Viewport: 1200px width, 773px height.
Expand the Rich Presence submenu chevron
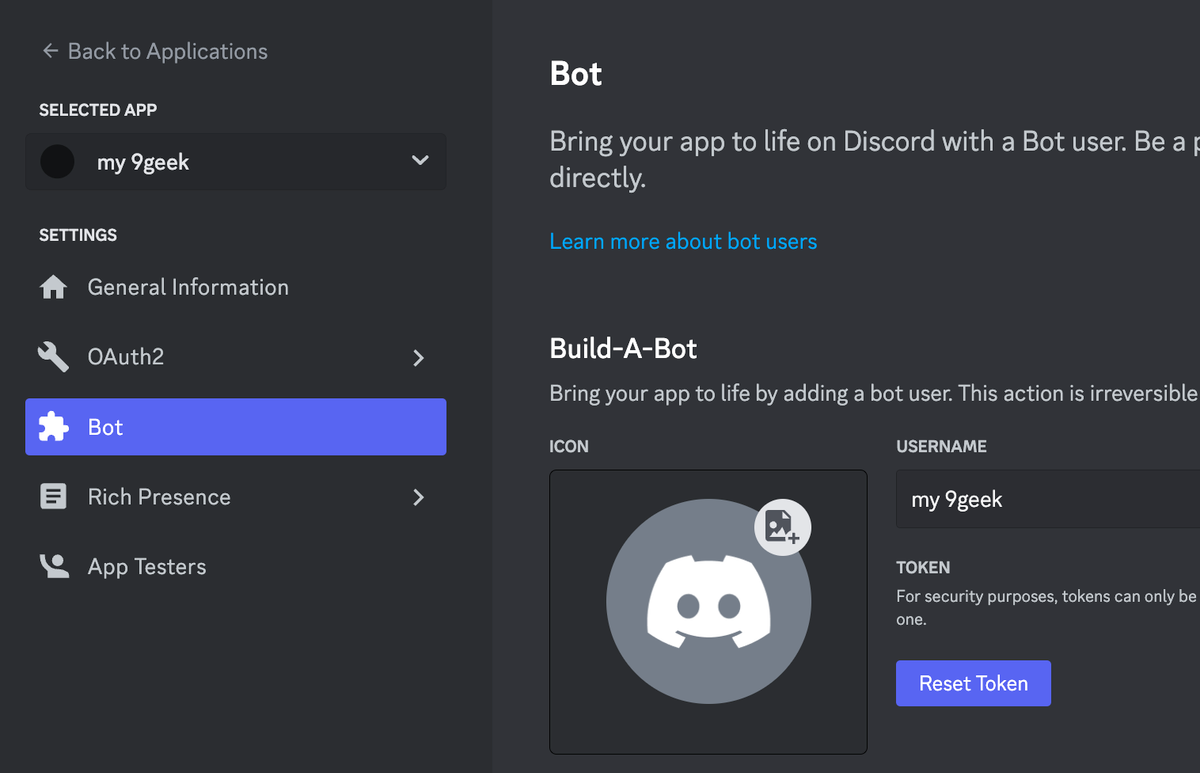(x=418, y=497)
